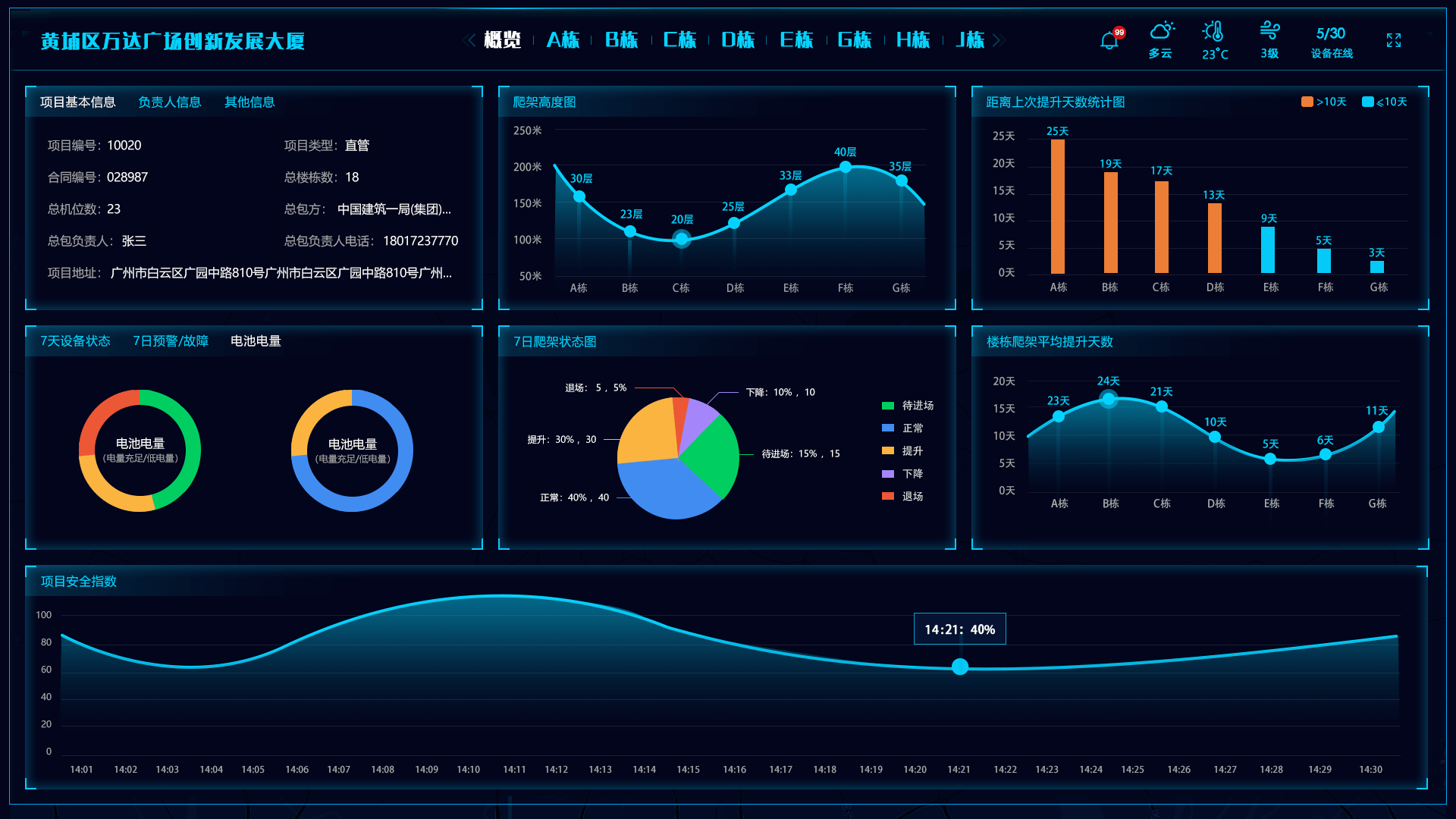
Task: Toggle the 正常 legend item
Action: pos(902,428)
